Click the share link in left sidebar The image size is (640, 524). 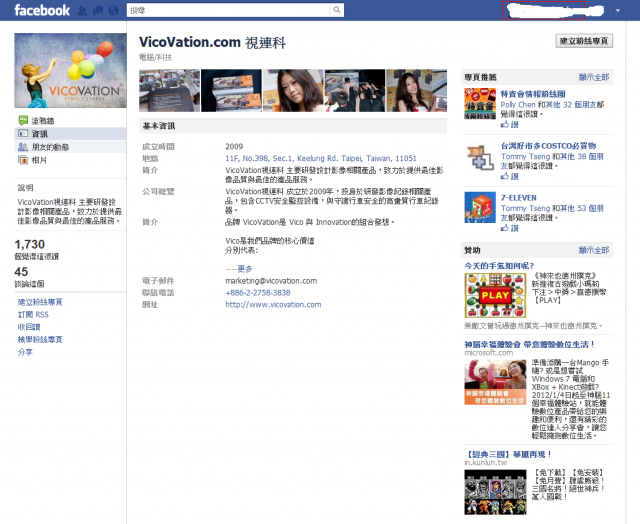pos(25,352)
